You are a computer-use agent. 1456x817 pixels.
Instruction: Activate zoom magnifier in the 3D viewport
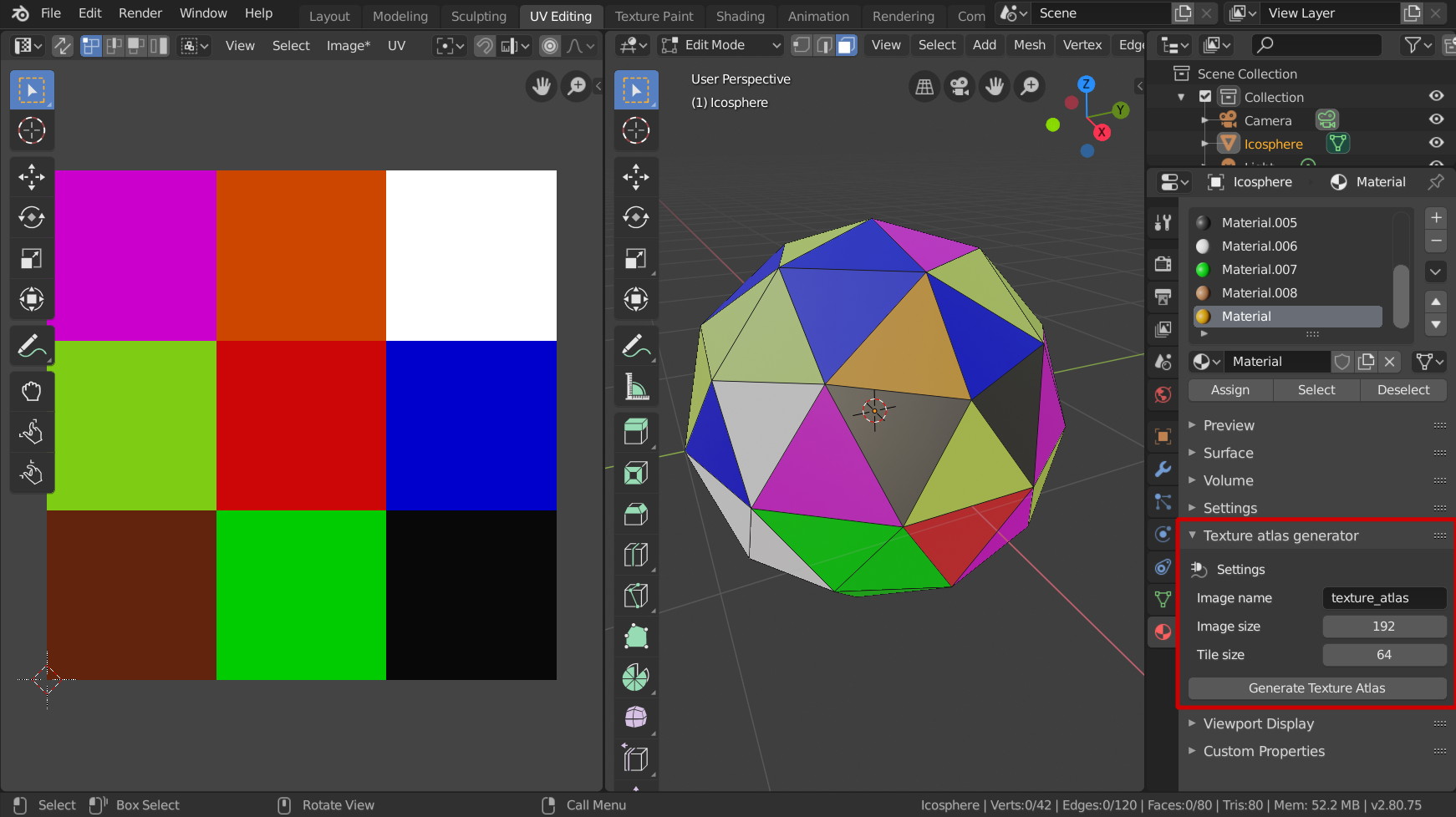(1029, 86)
